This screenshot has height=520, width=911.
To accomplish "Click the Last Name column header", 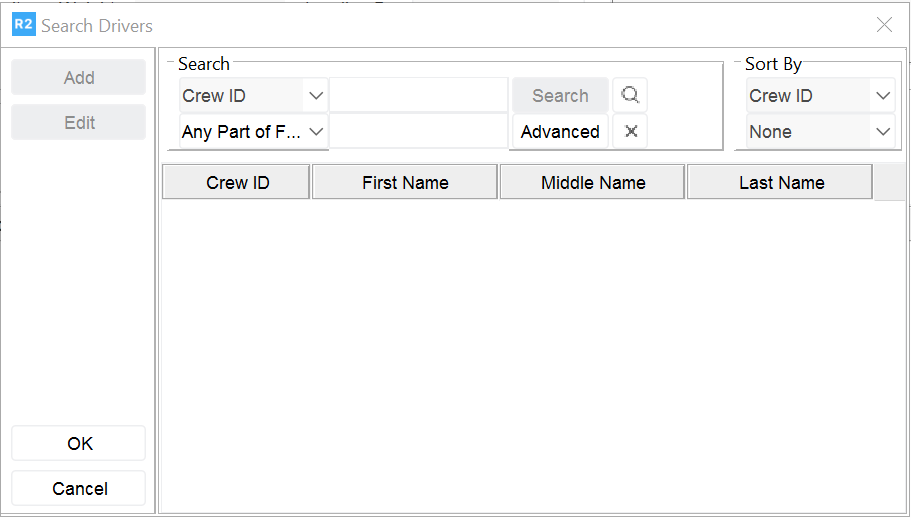I will (x=781, y=183).
